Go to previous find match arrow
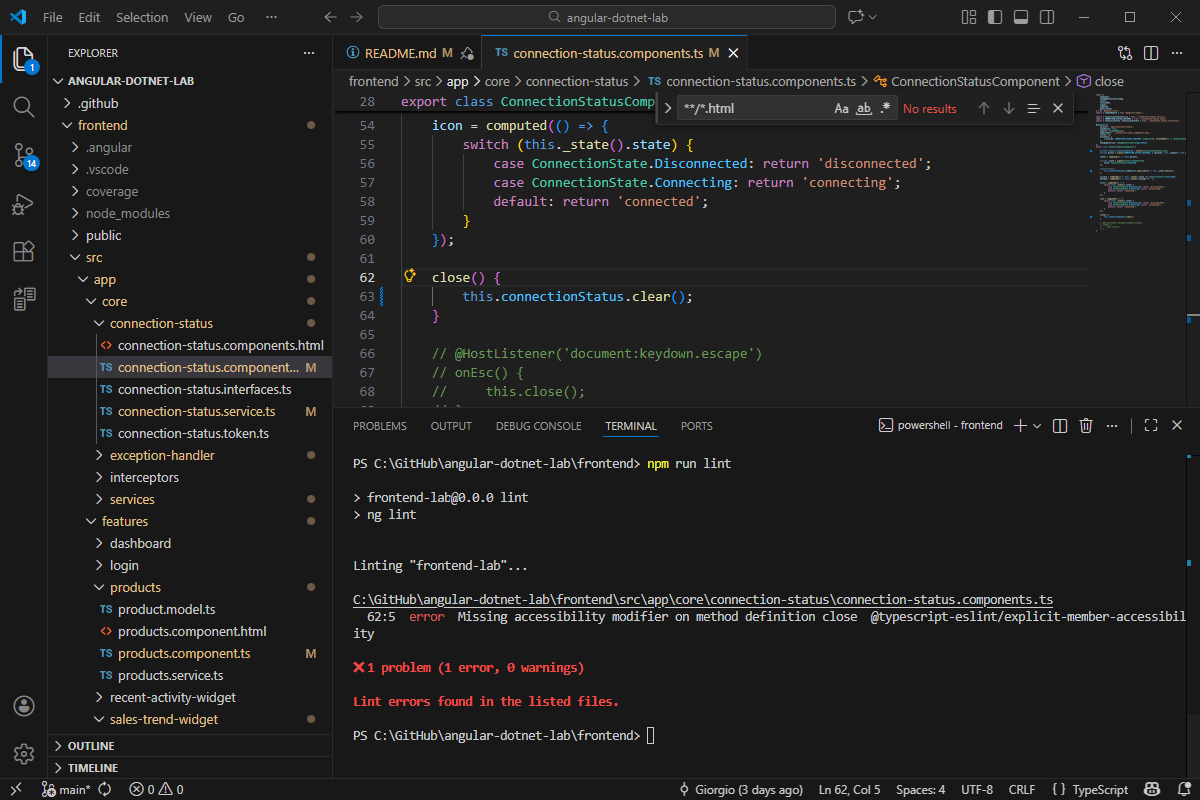Viewport: 1200px width, 800px height. (984, 108)
